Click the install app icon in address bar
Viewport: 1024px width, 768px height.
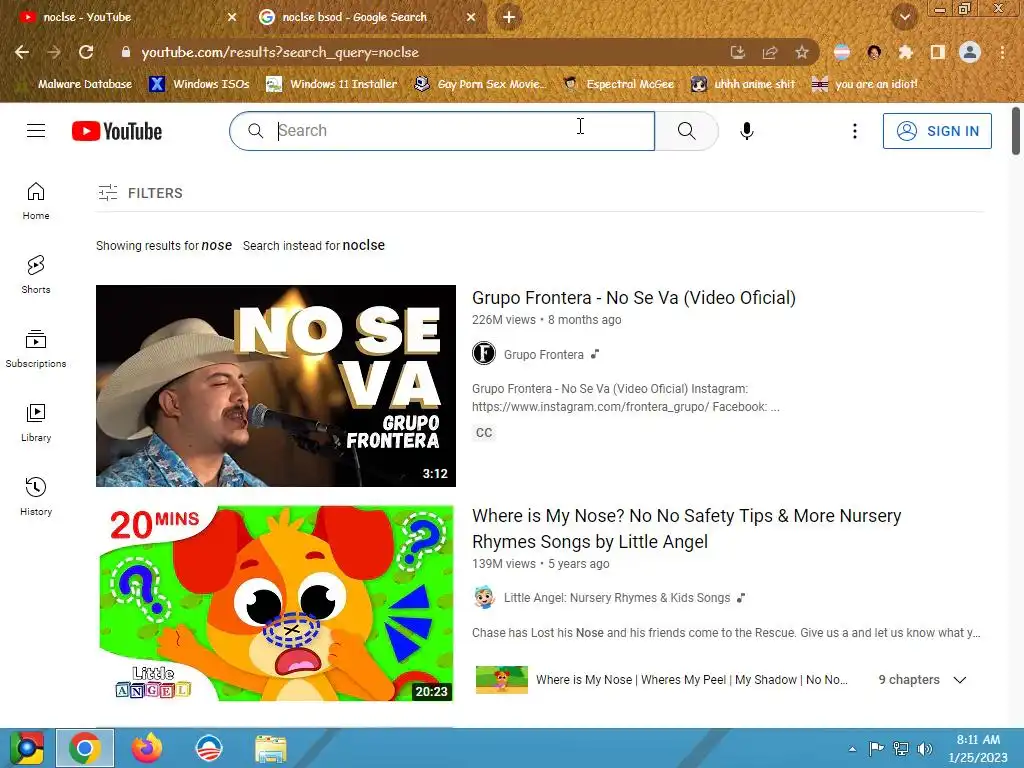737,52
